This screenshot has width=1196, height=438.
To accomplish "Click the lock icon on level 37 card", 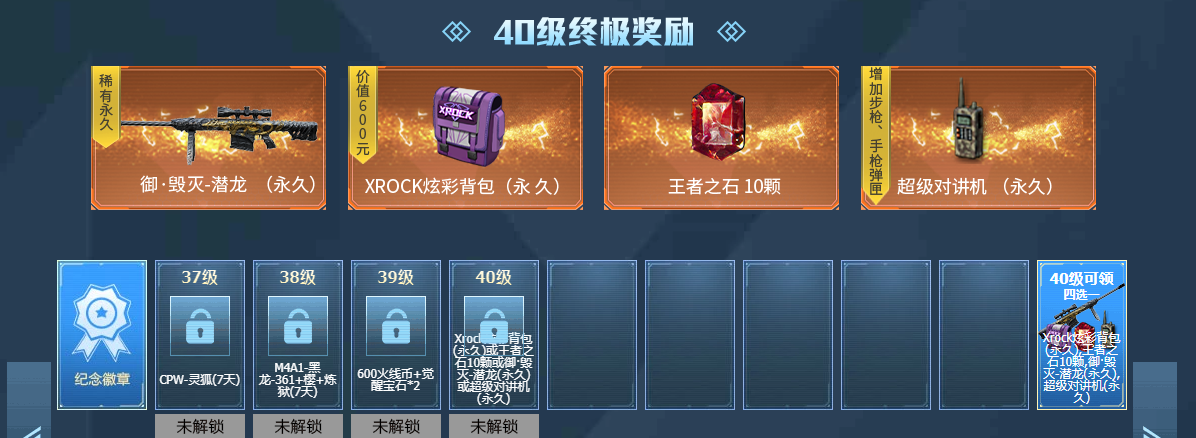I will click(x=200, y=326).
